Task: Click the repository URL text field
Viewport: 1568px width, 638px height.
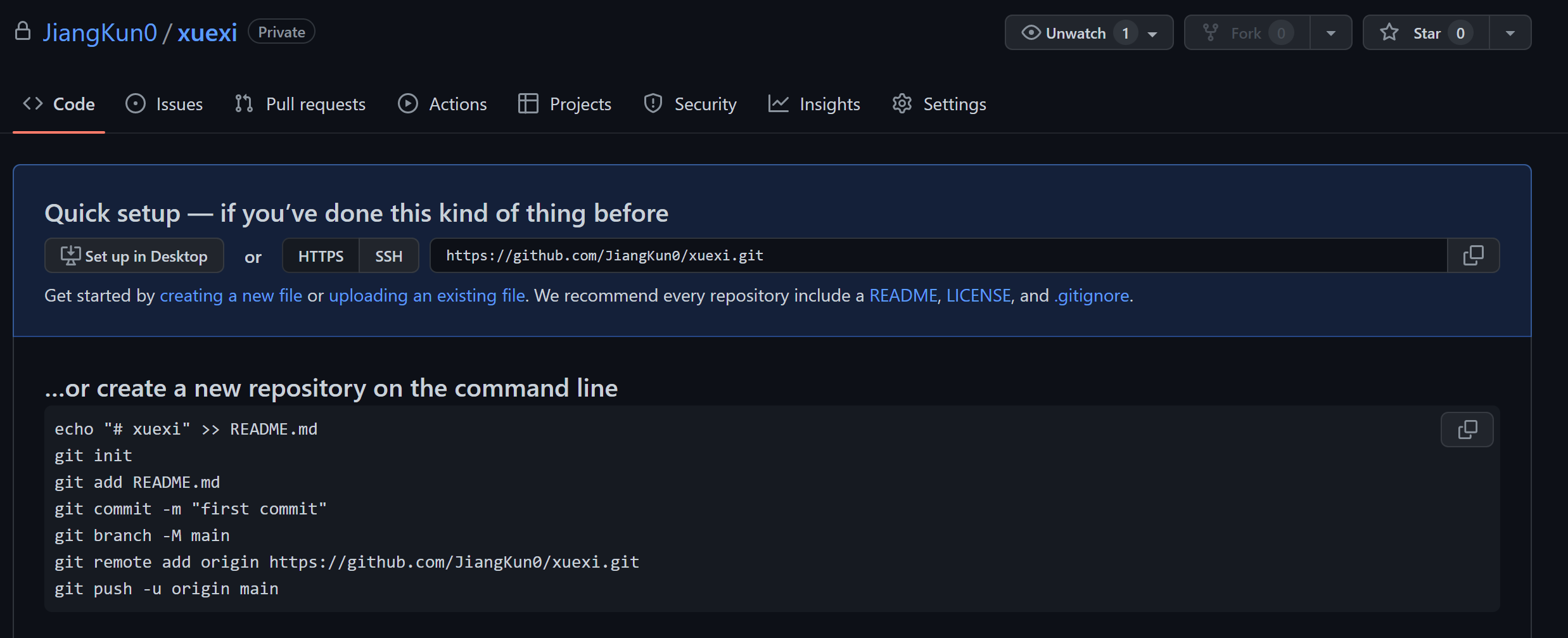Action: click(938, 255)
